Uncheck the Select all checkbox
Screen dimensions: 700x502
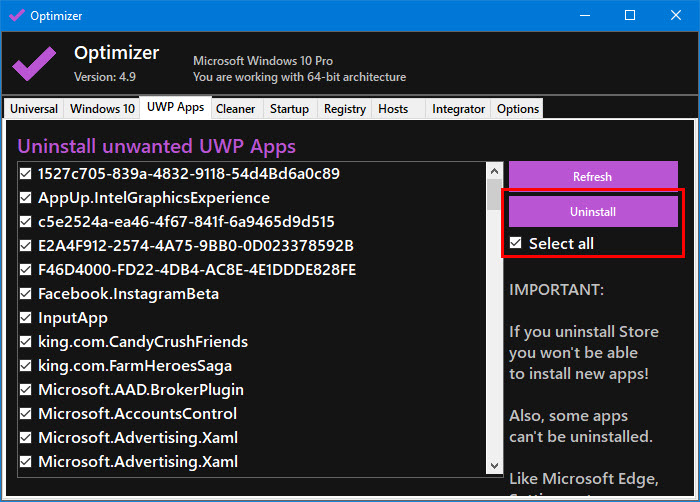[516, 244]
